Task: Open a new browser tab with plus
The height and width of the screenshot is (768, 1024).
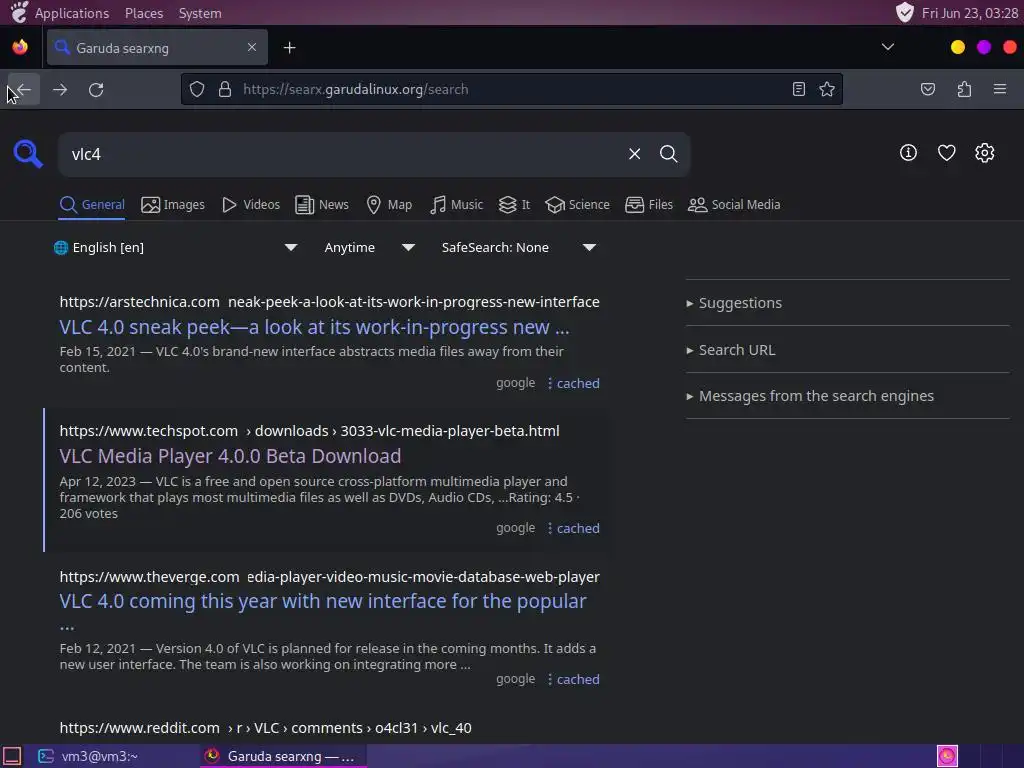Action: 289,48
